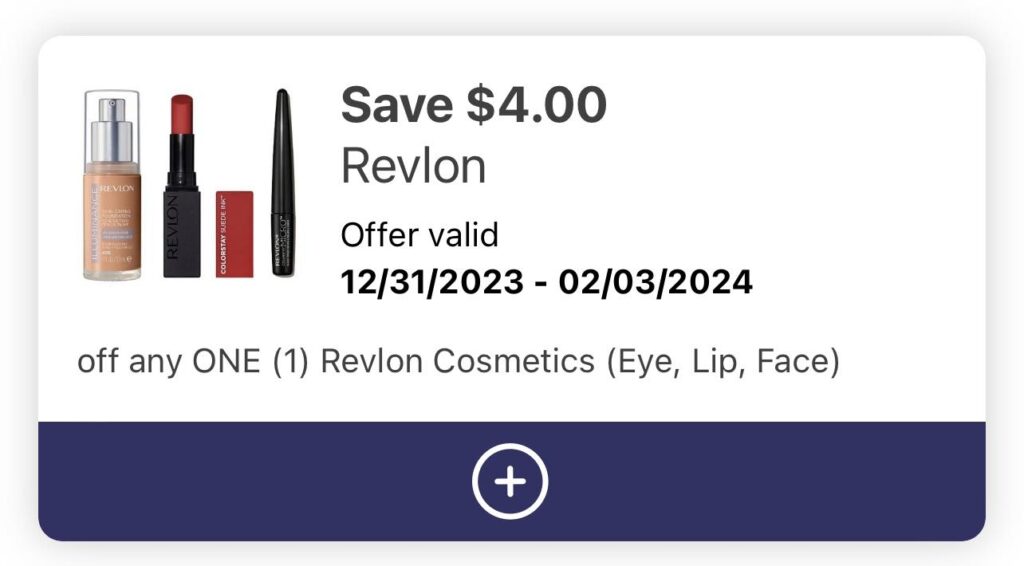Click the Revlon eyeliner pen image
The width and height of the screenshot is (1024, 566).
[283, 183]
